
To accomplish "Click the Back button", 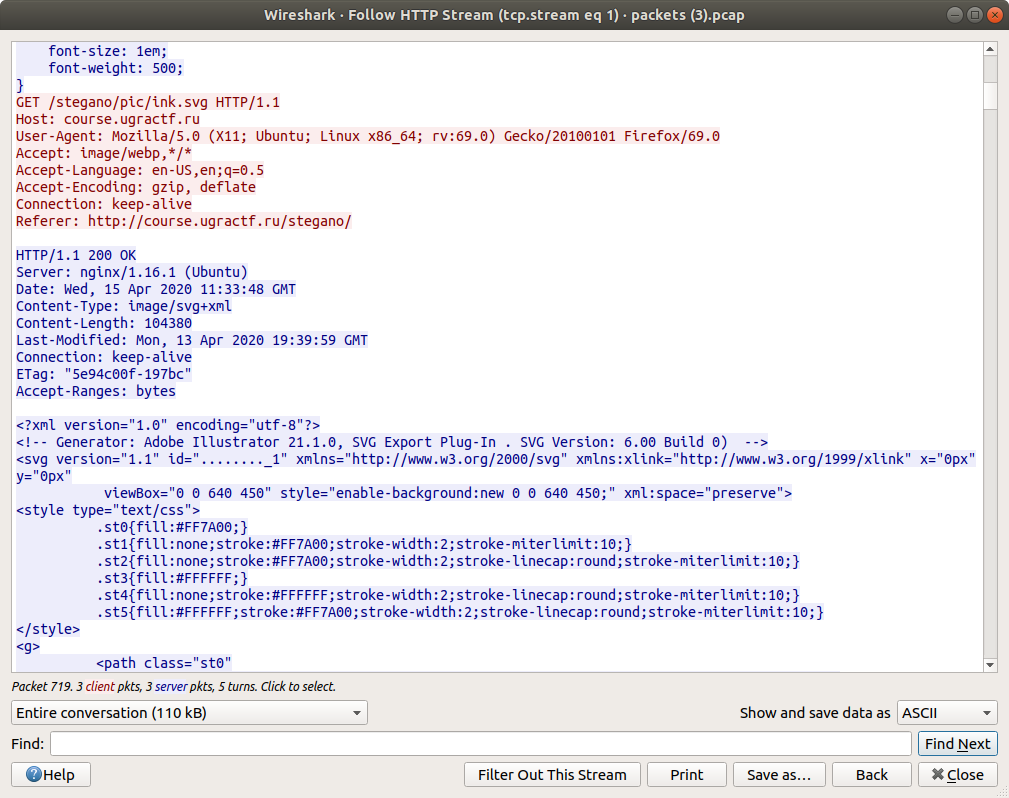I will (871, 774).
